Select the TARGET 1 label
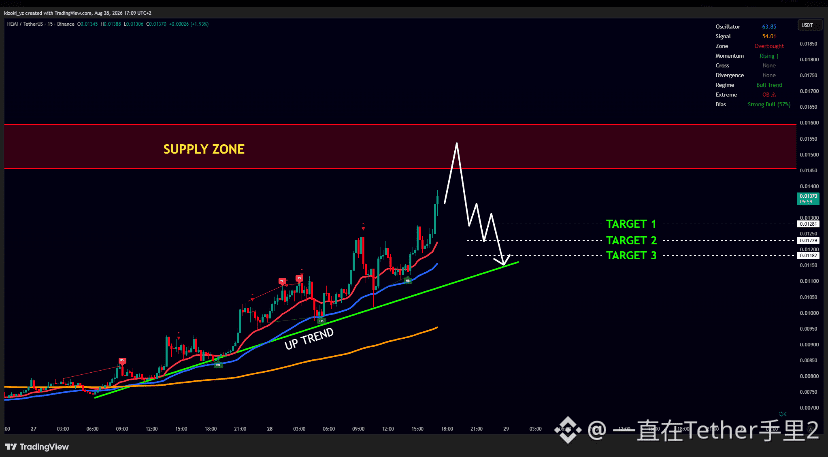 (x=631, y=224)
